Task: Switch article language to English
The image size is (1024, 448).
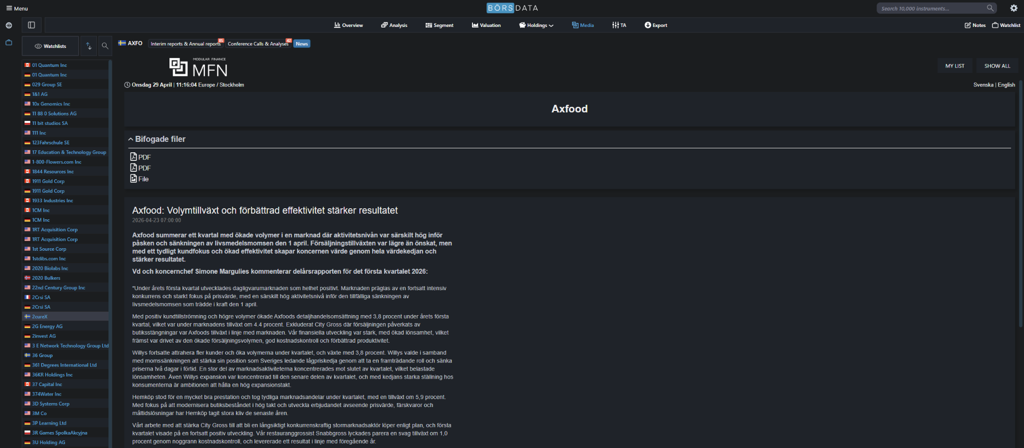Action: click(1006, 85)
